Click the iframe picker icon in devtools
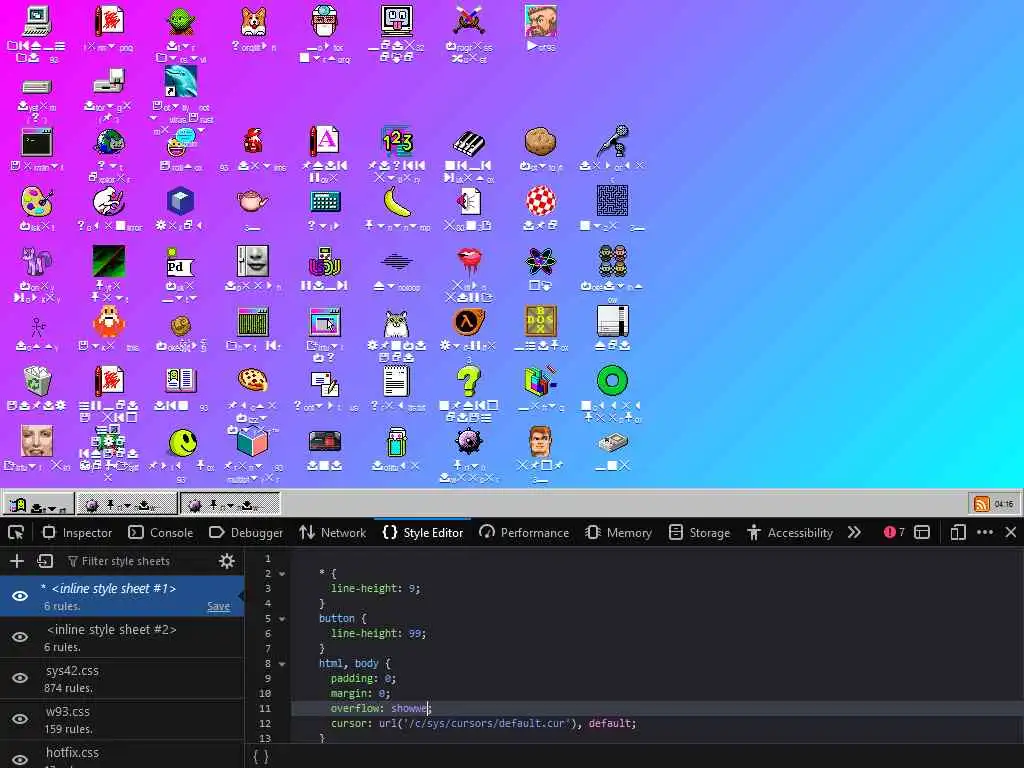Viewport: 1024px width, 768px height. pyautogui.click(x=922, y=533)
